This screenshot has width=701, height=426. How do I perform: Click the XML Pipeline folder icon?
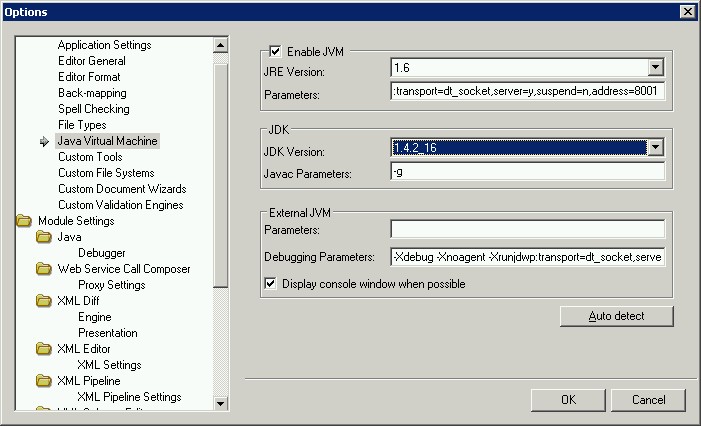click(x=44, y=381)
